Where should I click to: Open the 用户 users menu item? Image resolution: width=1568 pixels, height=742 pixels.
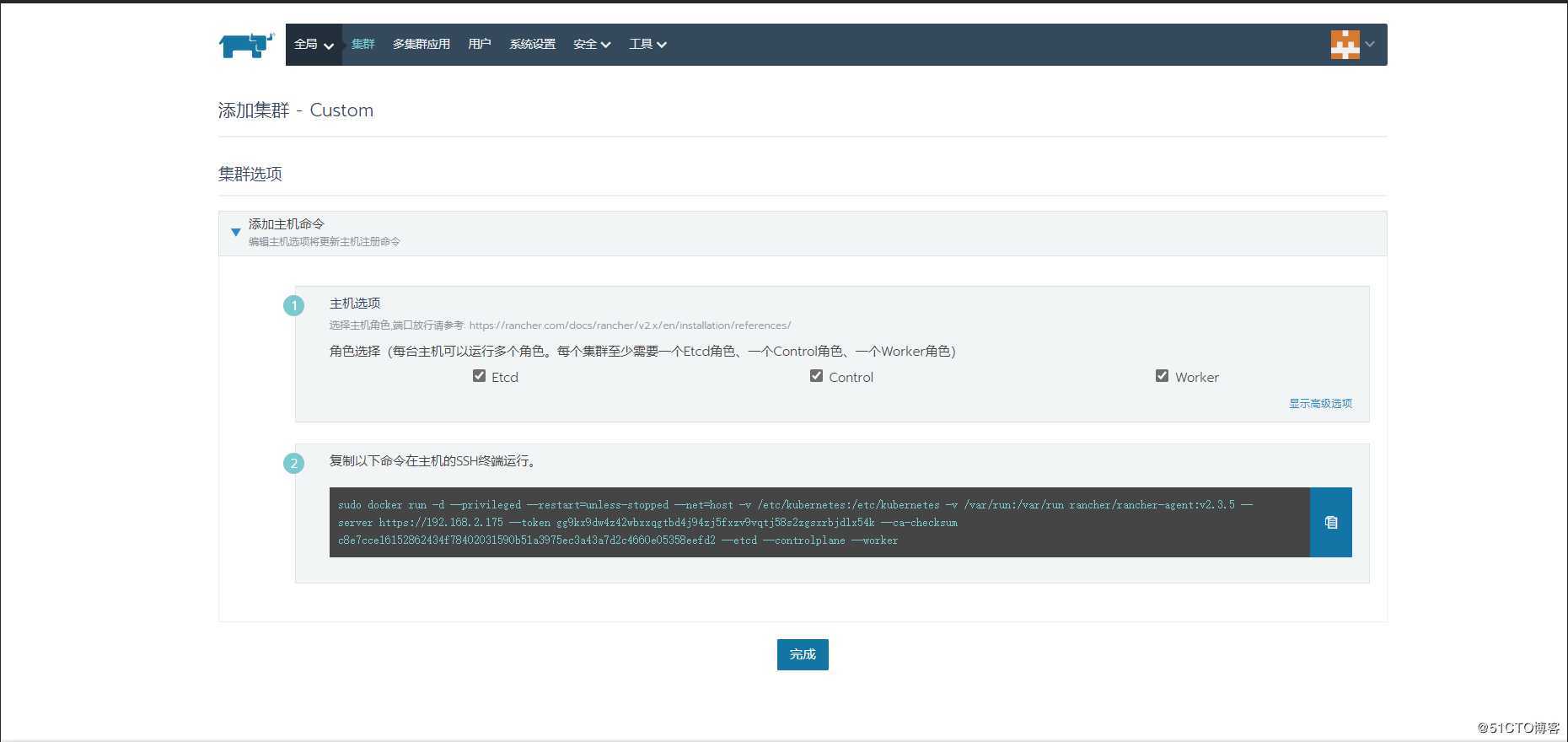pyautogui.click(x=479, y=45)
